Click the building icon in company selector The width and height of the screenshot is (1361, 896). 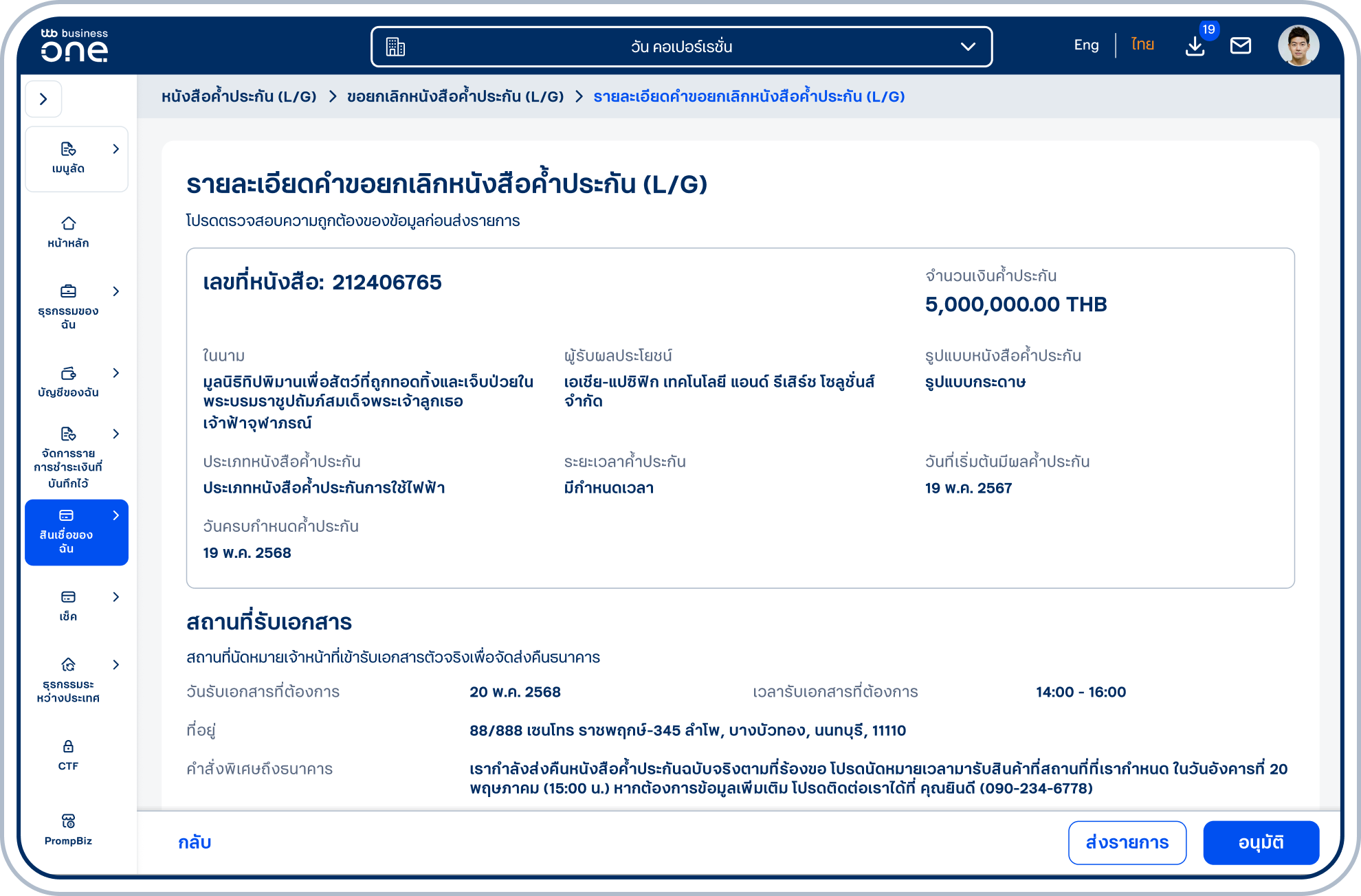[x=395, y=47]
